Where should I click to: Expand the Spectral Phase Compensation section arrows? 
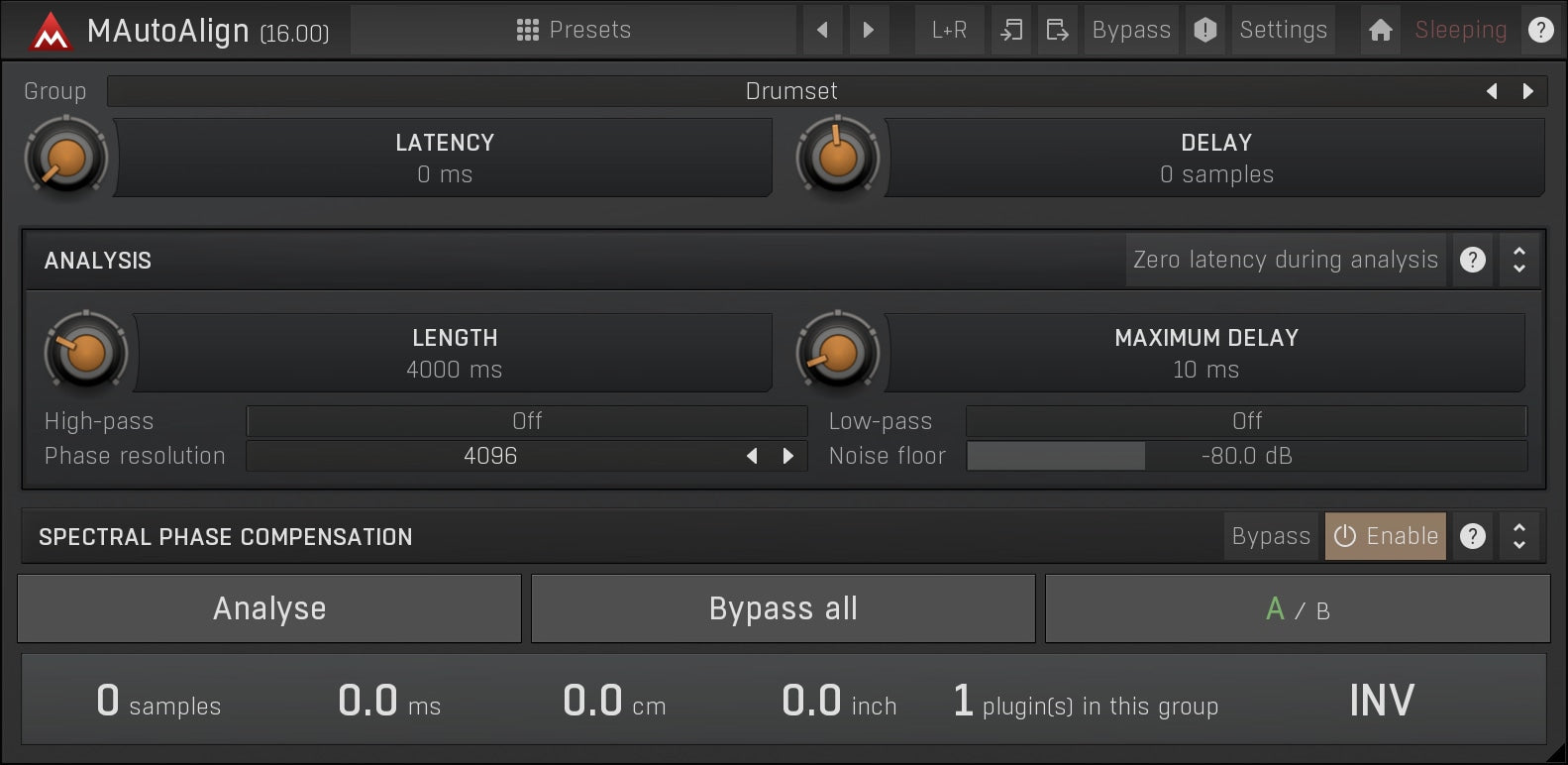click(1518, 536)
